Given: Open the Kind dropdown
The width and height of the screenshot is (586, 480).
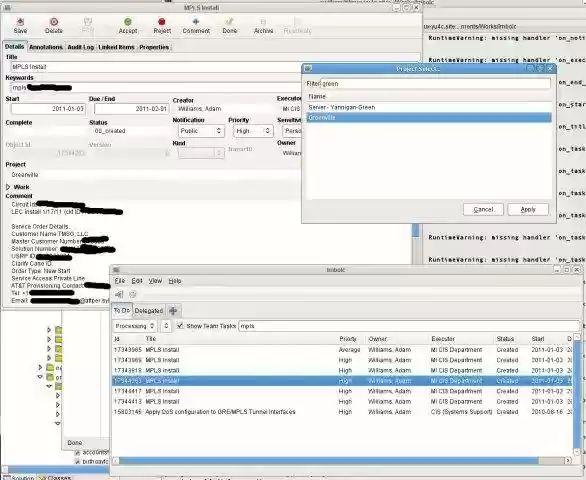Looking at the screenshot, I should pyautogui.click(x=201, y=153).
